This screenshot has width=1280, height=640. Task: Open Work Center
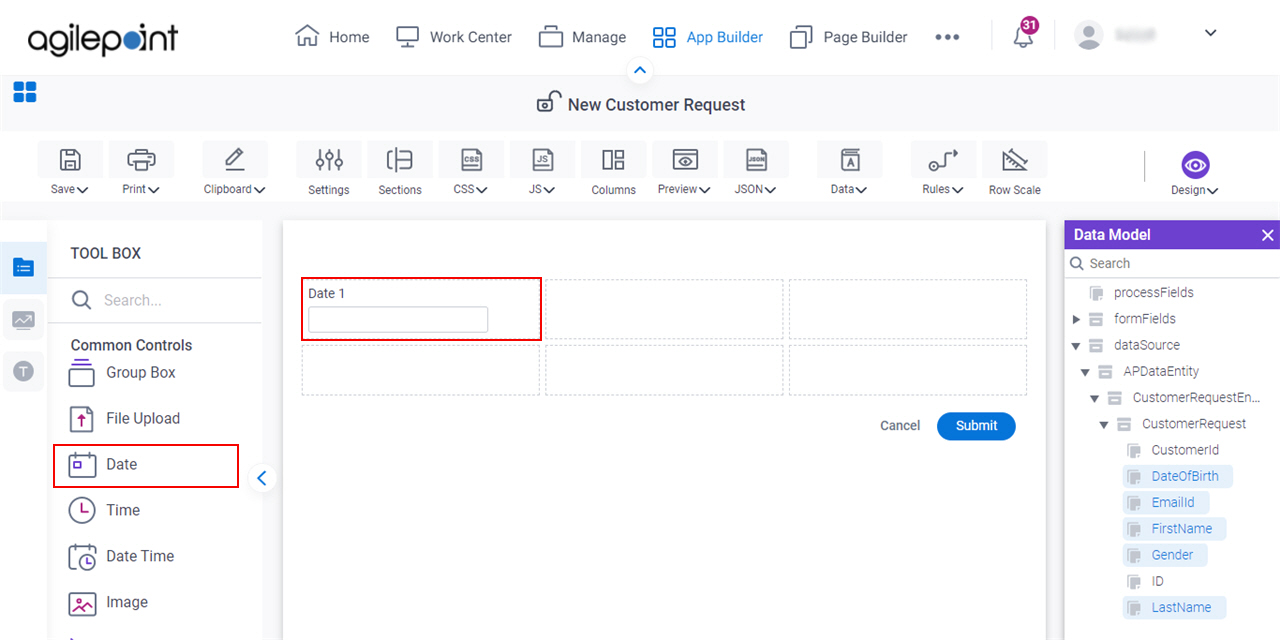[454, 37]
